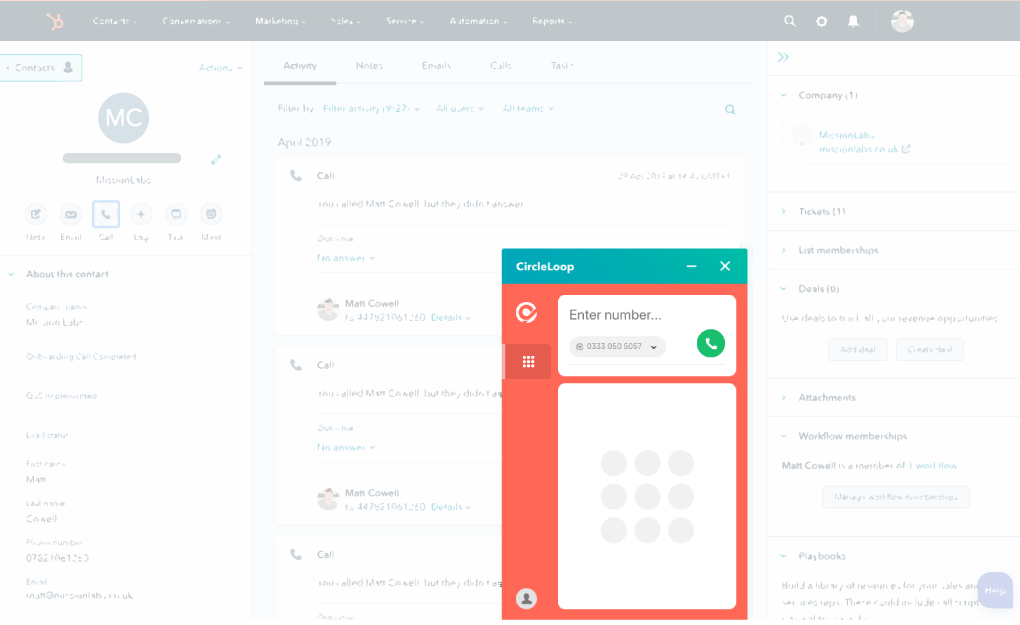The height and width of the screenshot is (625, 1020).
Task: Start a call with the green dial button
Action: pyautogui.click(x=710, y=343)
